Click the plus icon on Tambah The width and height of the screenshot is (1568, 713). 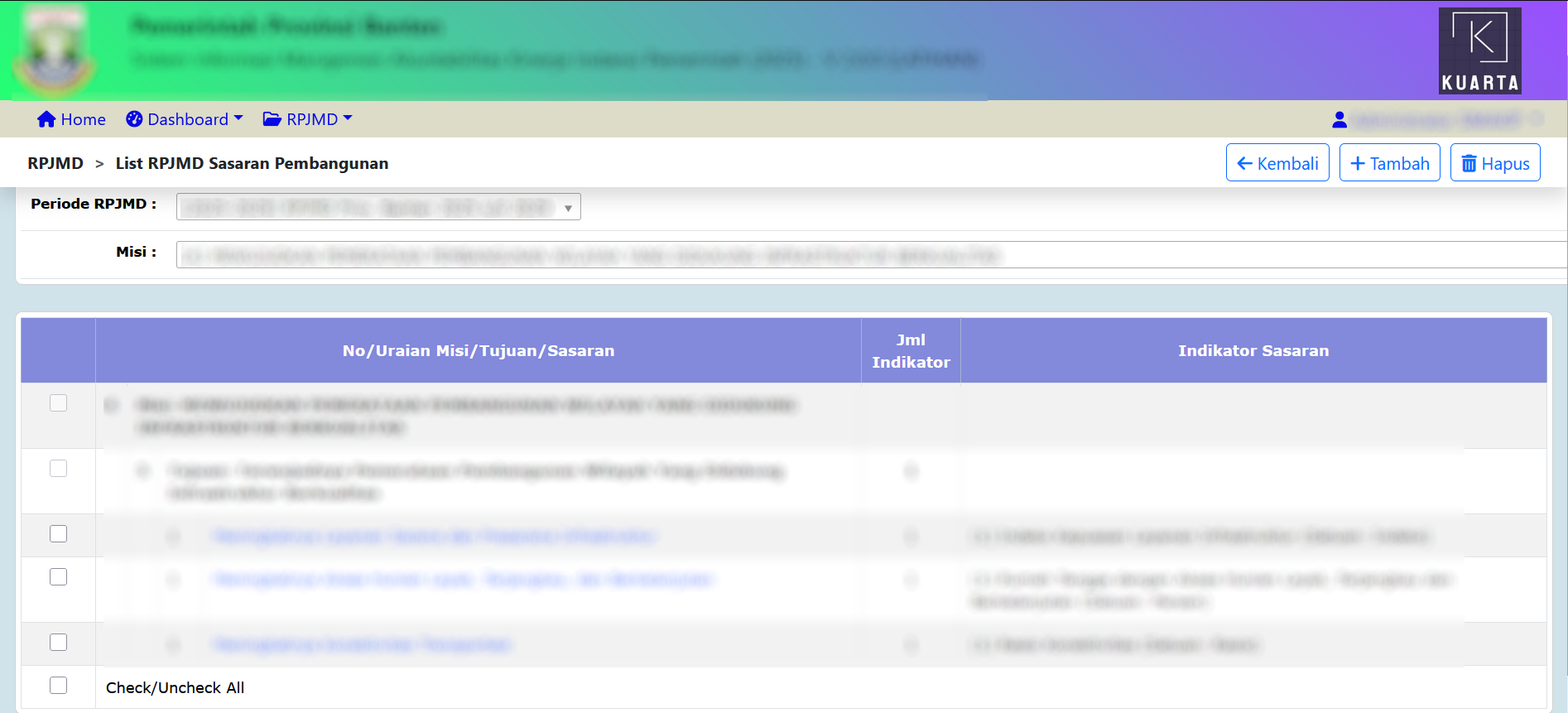[x=1358, y=164]
